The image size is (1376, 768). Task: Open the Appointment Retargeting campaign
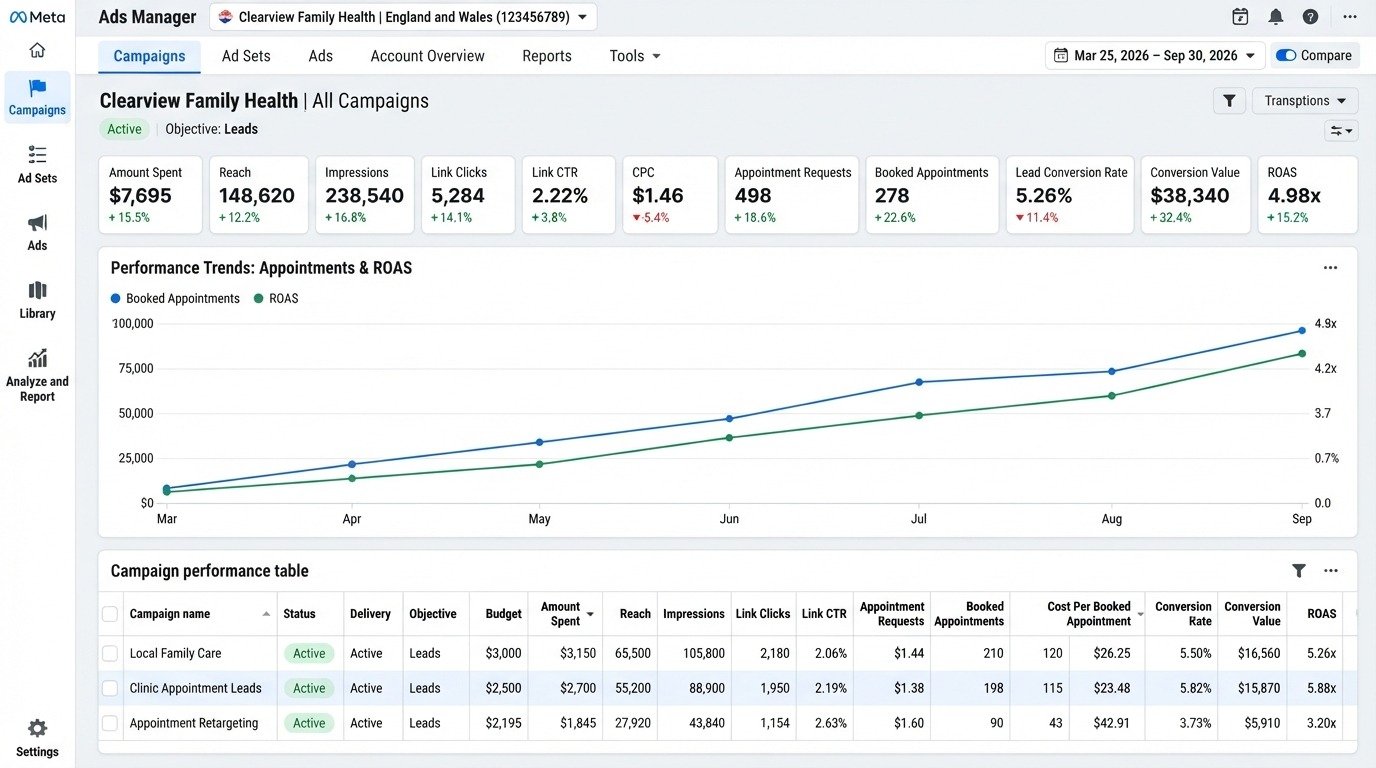click(194, 723)
